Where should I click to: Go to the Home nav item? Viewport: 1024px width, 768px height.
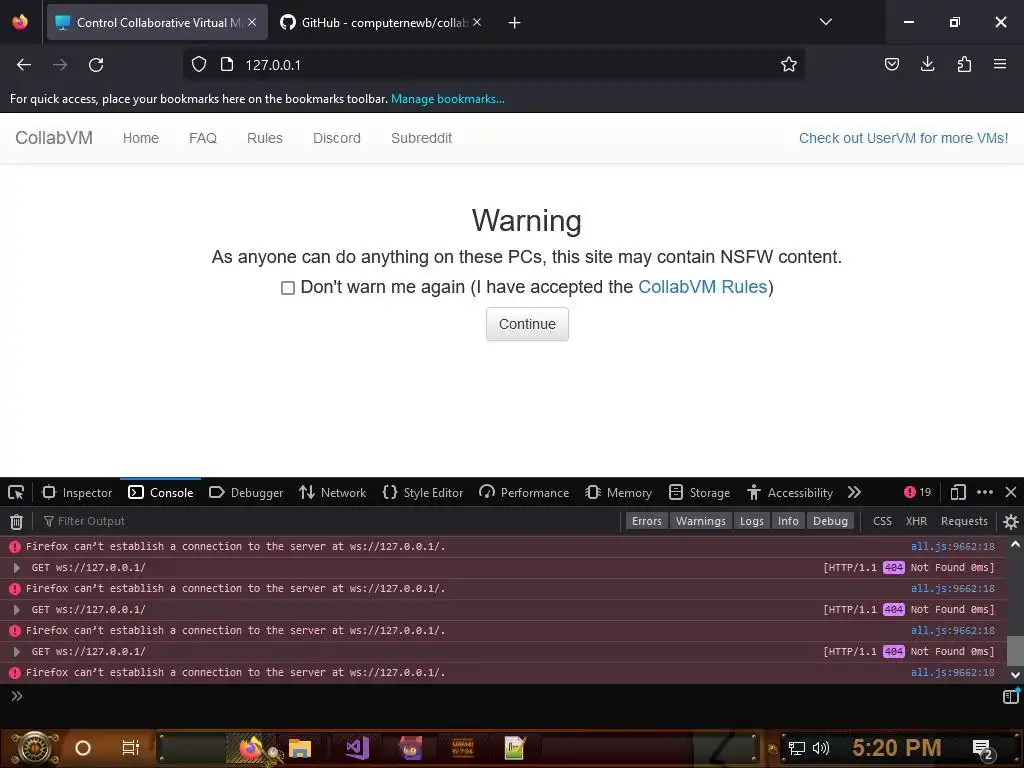tap(140, 138)
